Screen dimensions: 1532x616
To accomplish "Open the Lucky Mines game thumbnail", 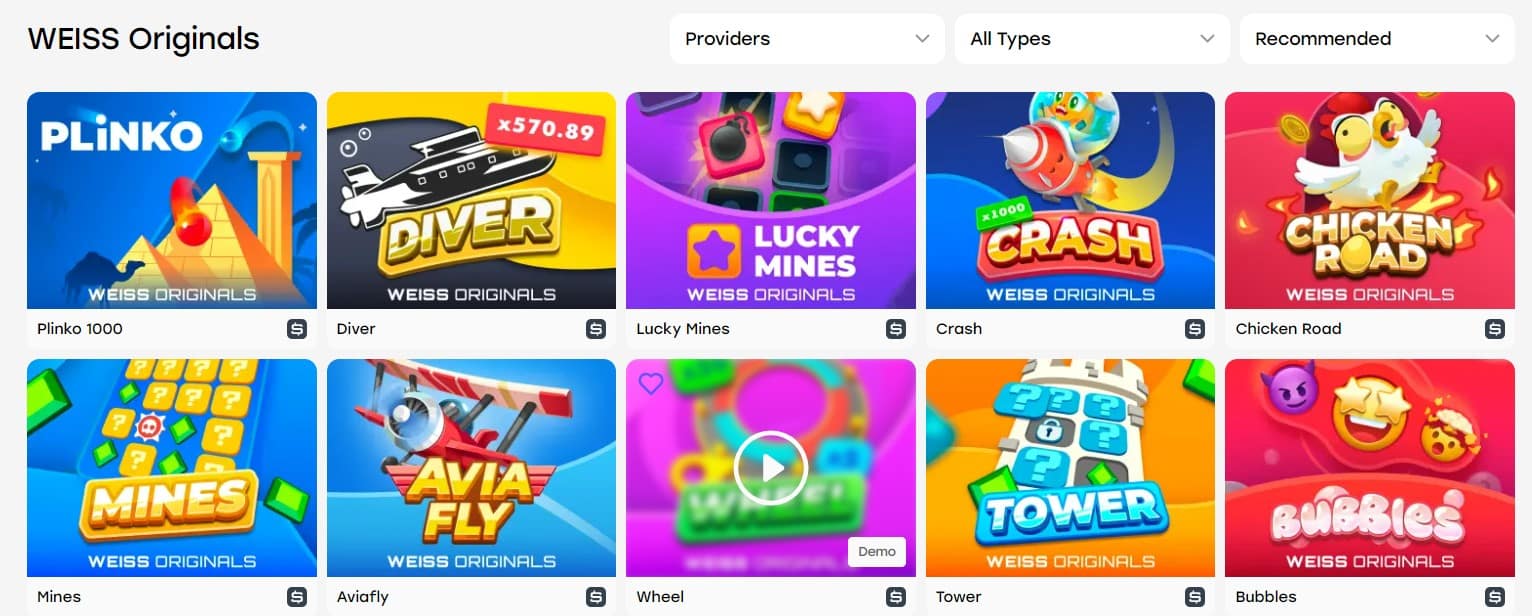I will [771, 200].
